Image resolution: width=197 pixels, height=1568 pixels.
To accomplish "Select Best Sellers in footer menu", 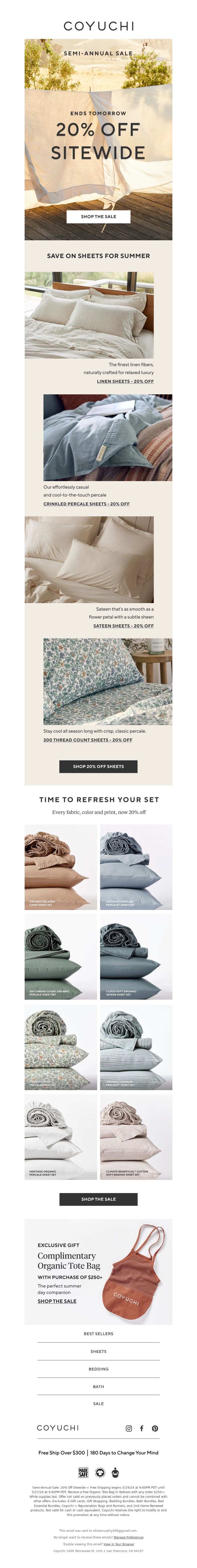I will click(98, 1334).
